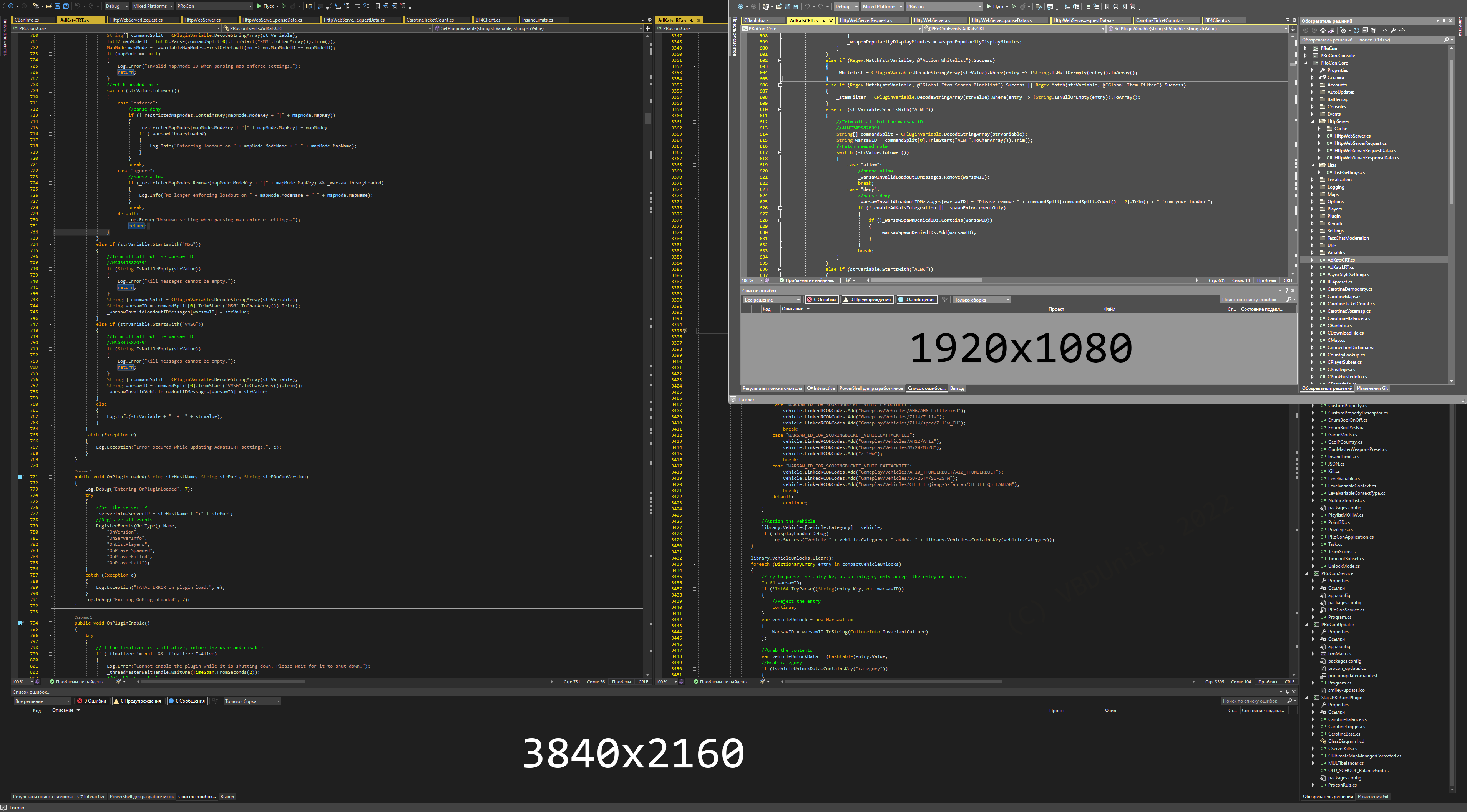Open Properties wrench in gray Solution Explorer toolbar

point(1394,30)
